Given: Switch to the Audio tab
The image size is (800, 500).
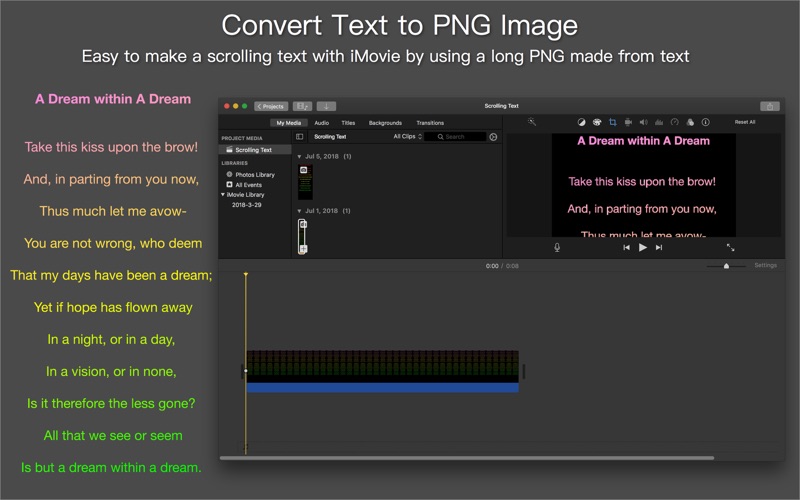Looking at the screenshot, I should tap(321, 122).
